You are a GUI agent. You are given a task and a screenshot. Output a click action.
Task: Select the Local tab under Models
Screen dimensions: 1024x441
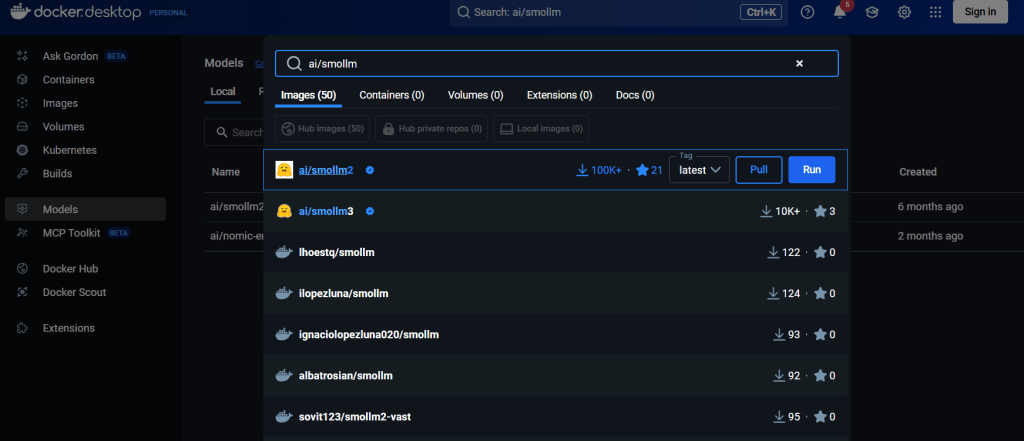pos(223,91)
